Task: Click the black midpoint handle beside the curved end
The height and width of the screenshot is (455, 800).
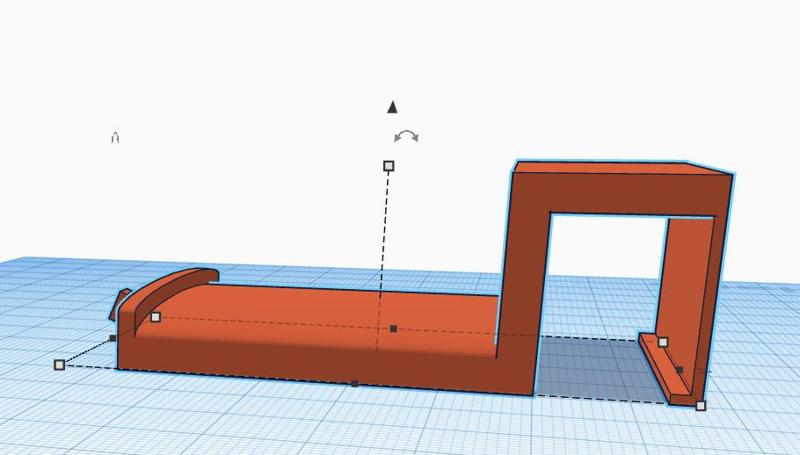Action: [113, 338]
